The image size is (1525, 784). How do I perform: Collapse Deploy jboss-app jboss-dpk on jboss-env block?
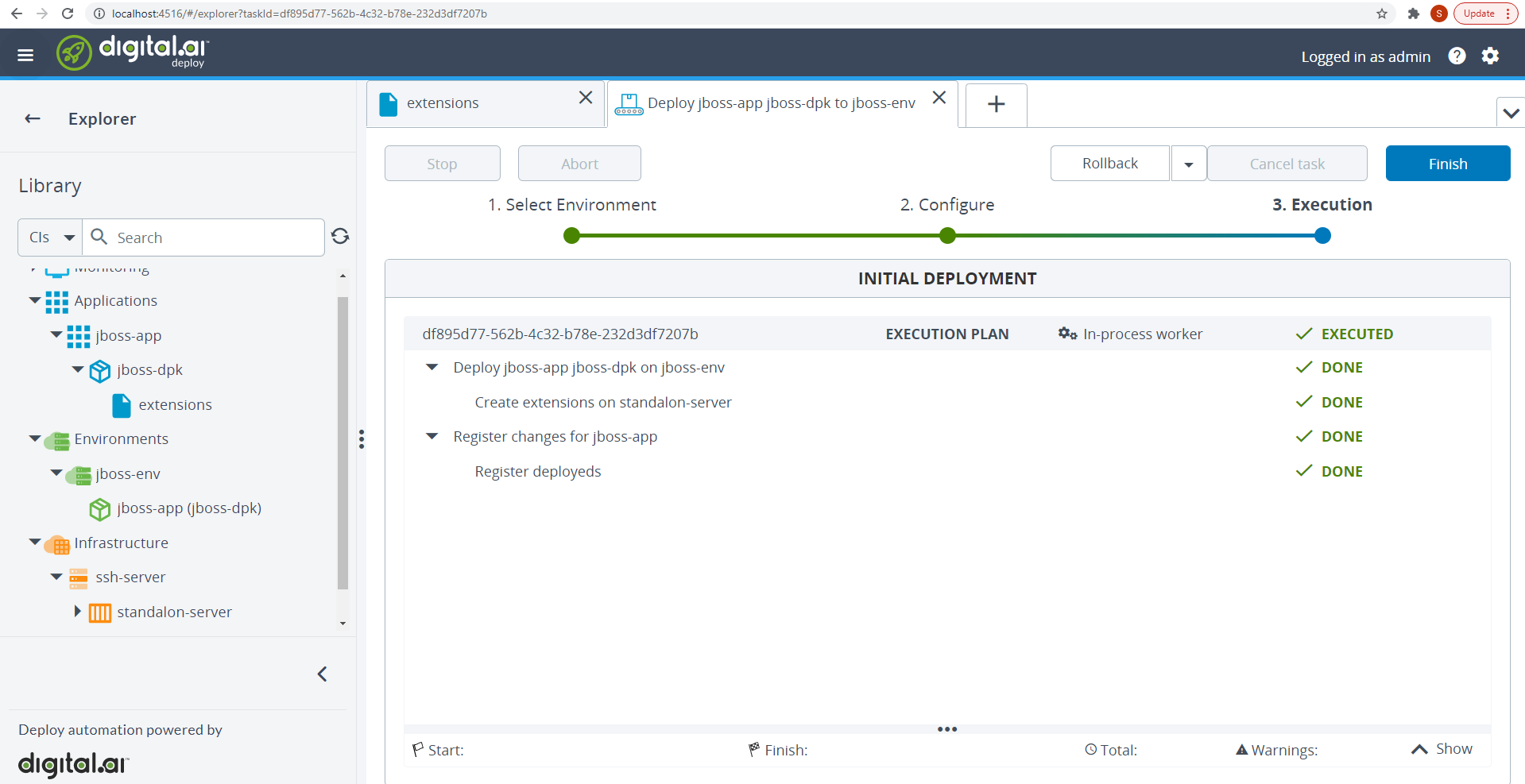(x=432, y=367)
